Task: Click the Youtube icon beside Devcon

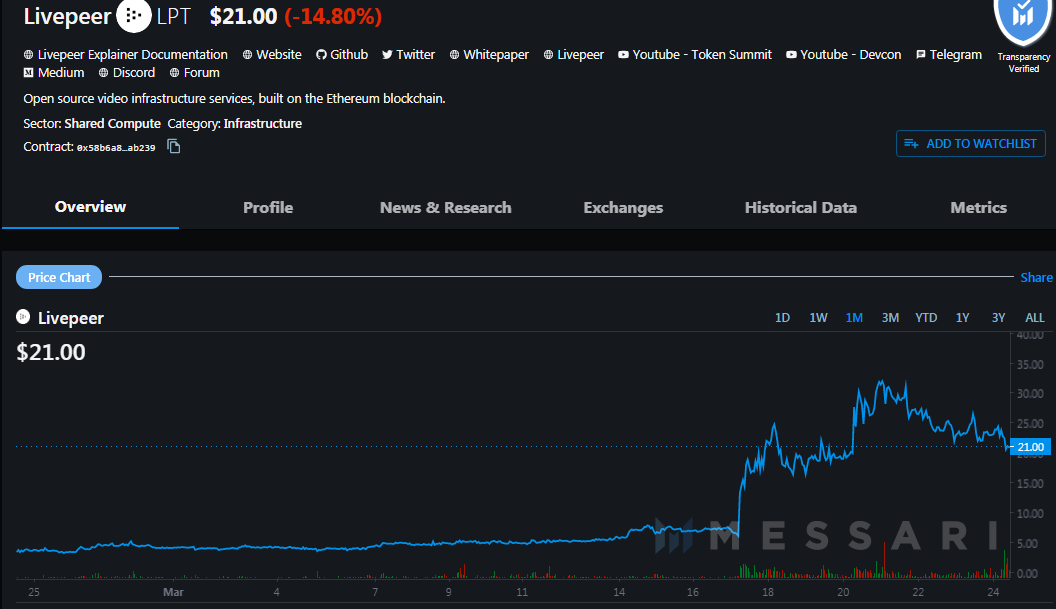Action: (791, 55)
